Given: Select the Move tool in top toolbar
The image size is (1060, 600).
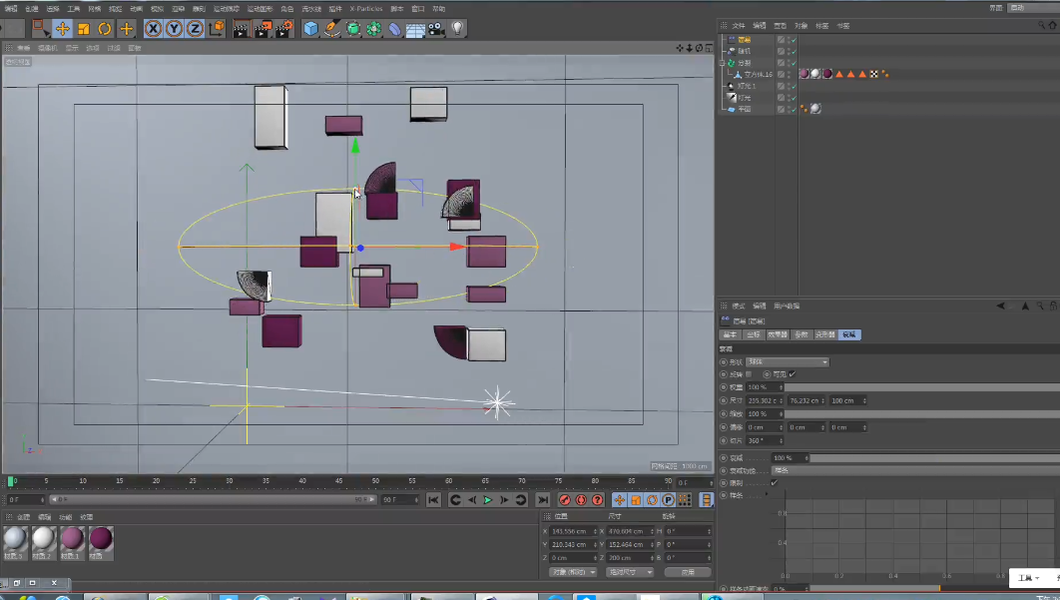Looking at the screenshot, I should pyautogui.click(x=62, y=29).
